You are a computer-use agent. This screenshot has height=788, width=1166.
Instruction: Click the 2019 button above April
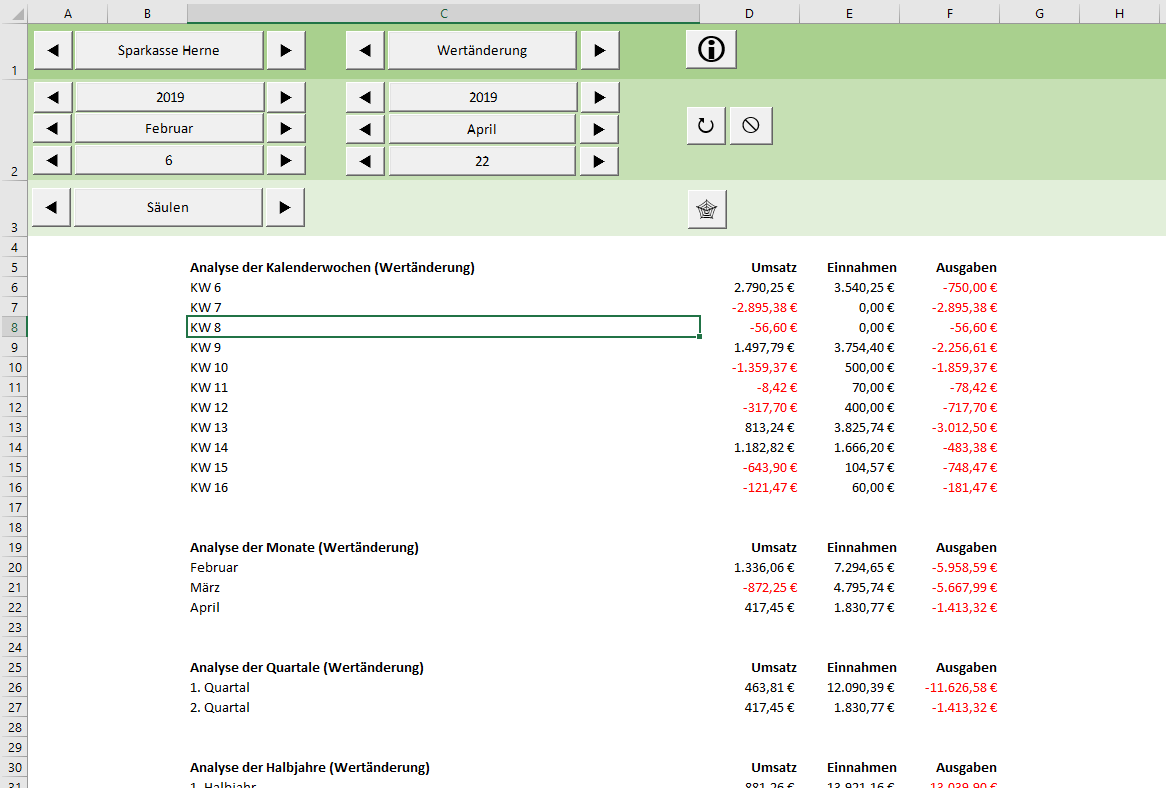(483, 97)
